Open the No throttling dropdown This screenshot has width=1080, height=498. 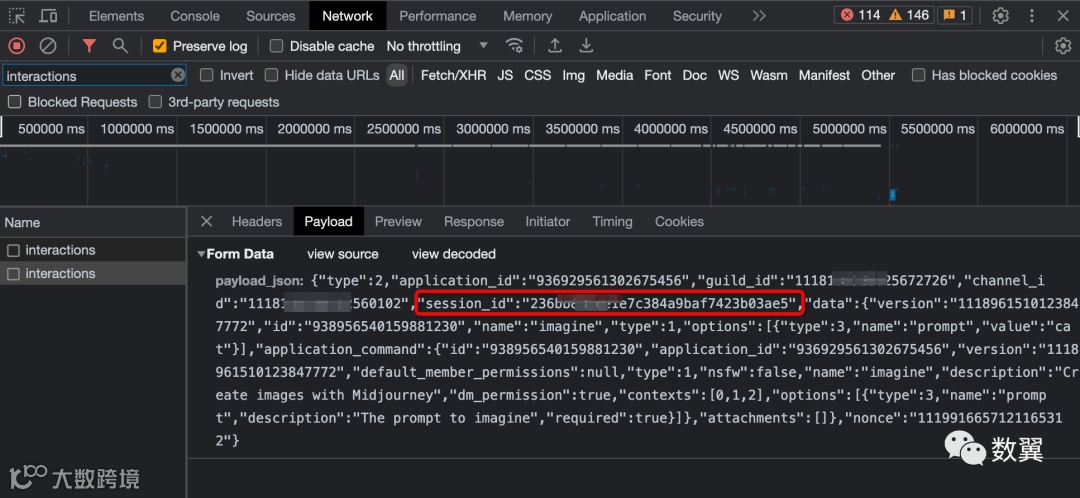click(437, 46)
